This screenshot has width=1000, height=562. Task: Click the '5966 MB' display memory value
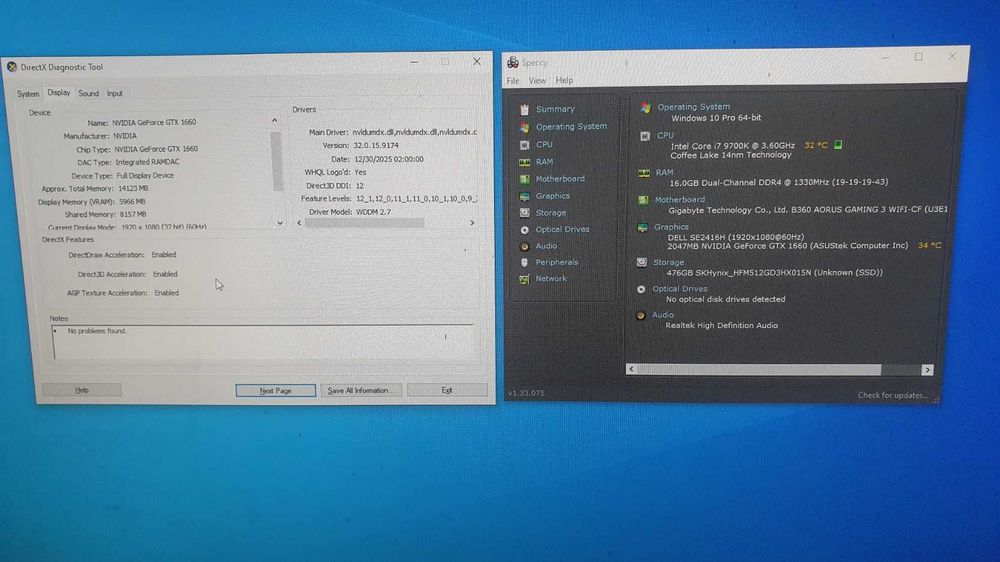131,202
